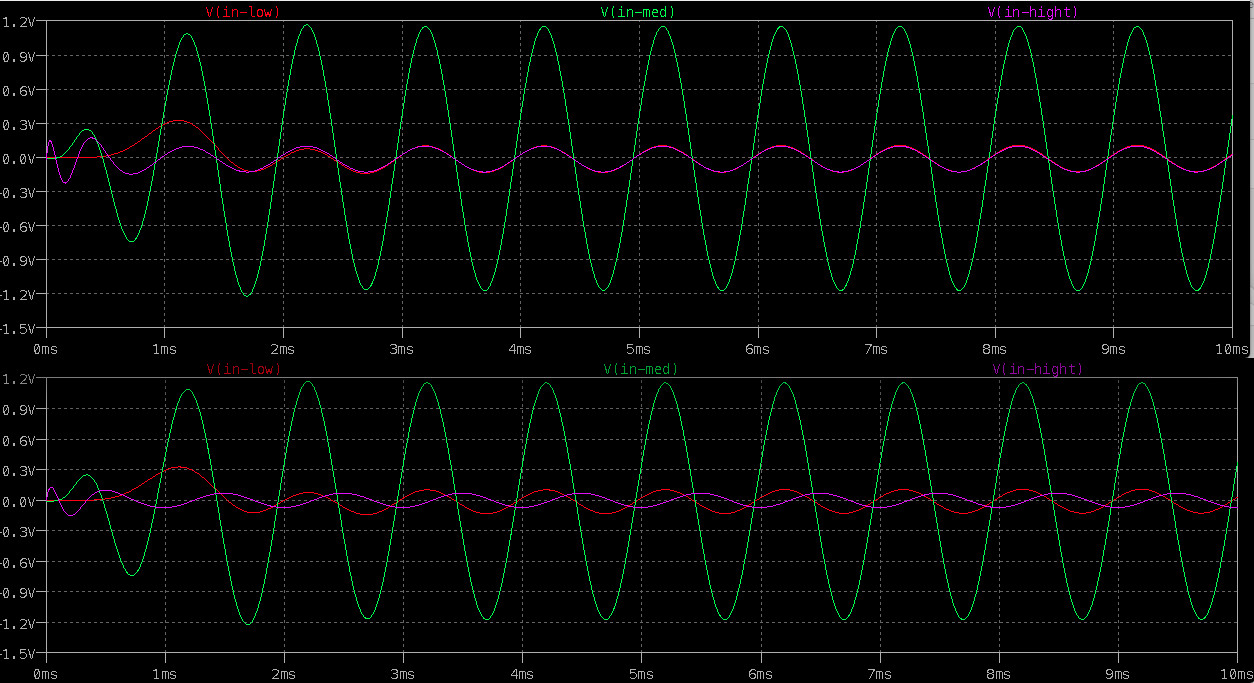The width and height of the screenshot is (1254, 683).
Task: Click 5ms tick on lower pane's time axis
Action: pyautogui.click(x=642, y=676)
